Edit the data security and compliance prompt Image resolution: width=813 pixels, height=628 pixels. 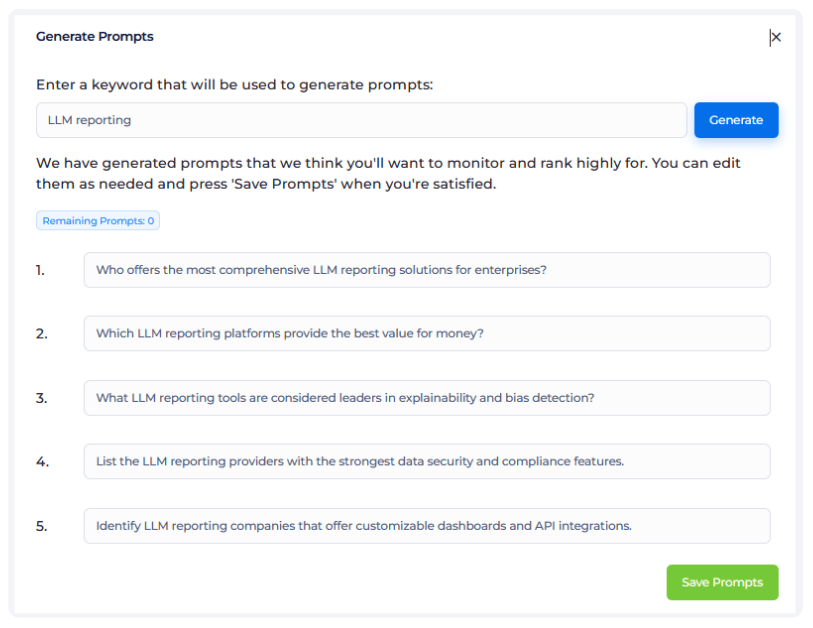pyautogui.click(x=427, y=462)
